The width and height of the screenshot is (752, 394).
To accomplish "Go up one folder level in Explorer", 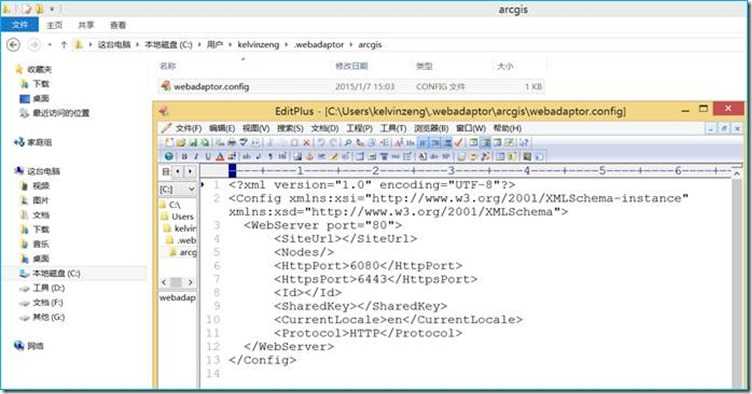I will 64,45.
